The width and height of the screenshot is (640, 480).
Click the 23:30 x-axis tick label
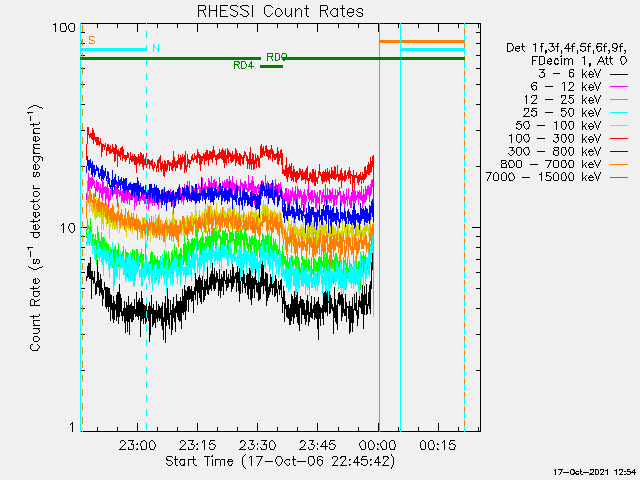tap(258, 445)
